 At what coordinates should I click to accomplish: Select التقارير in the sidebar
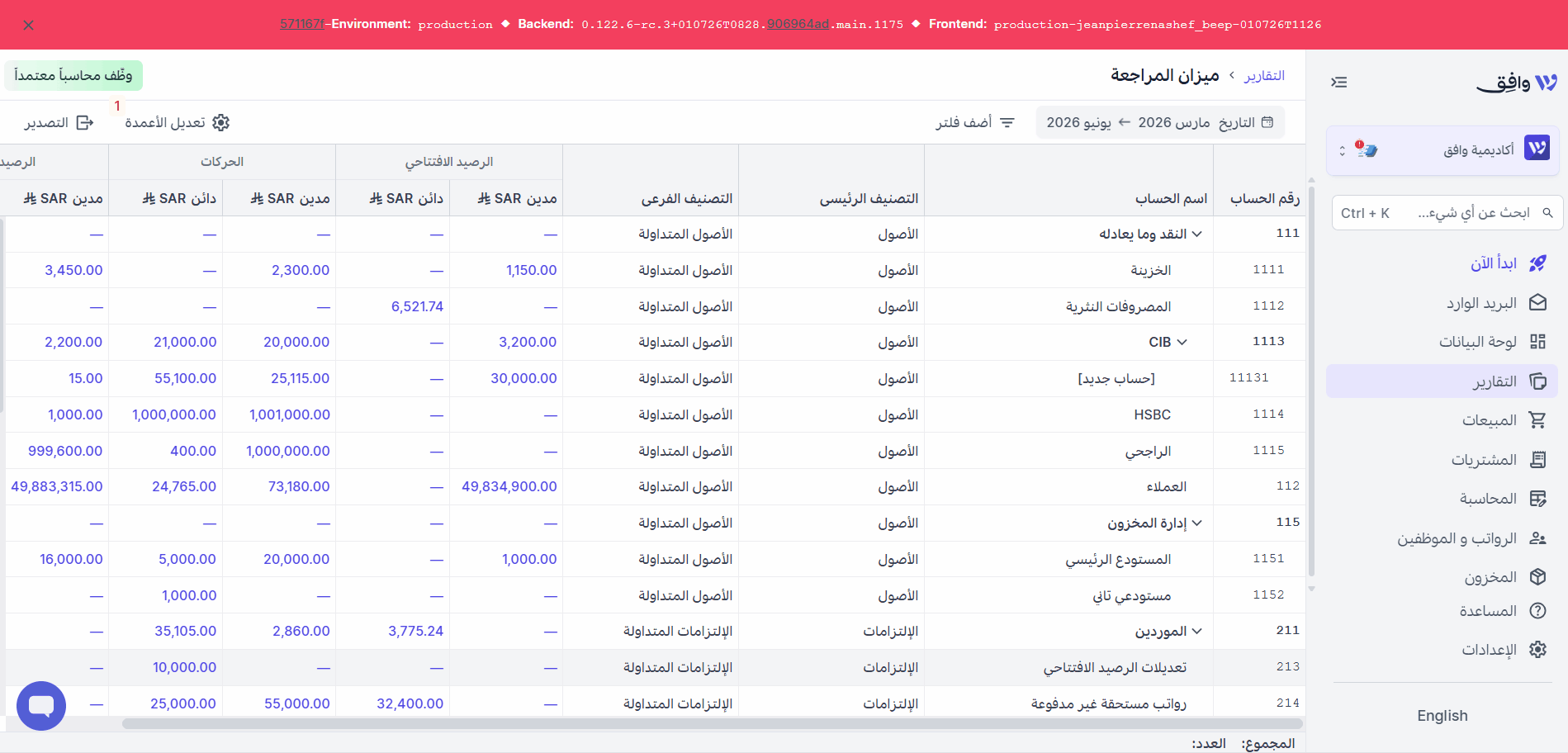coord(1442,381)
